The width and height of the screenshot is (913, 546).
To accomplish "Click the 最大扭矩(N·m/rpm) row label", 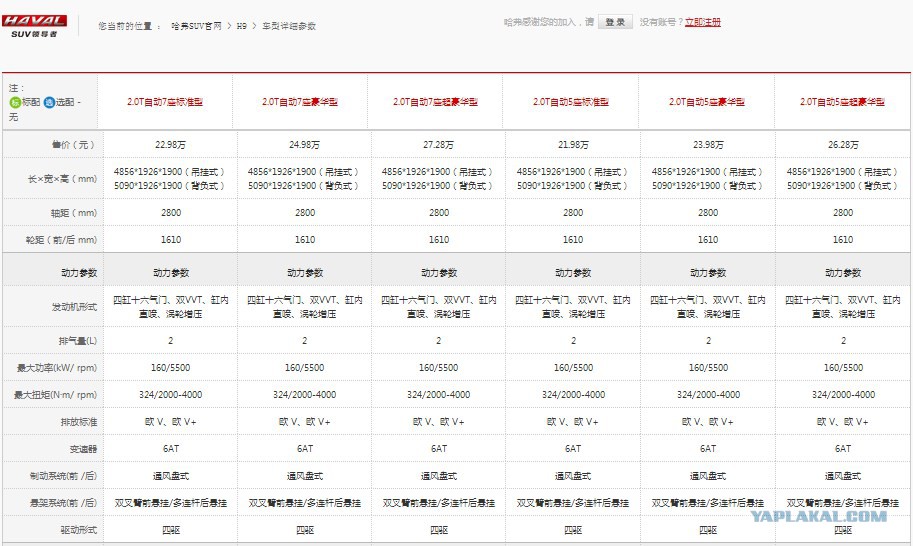I will 55,395.
